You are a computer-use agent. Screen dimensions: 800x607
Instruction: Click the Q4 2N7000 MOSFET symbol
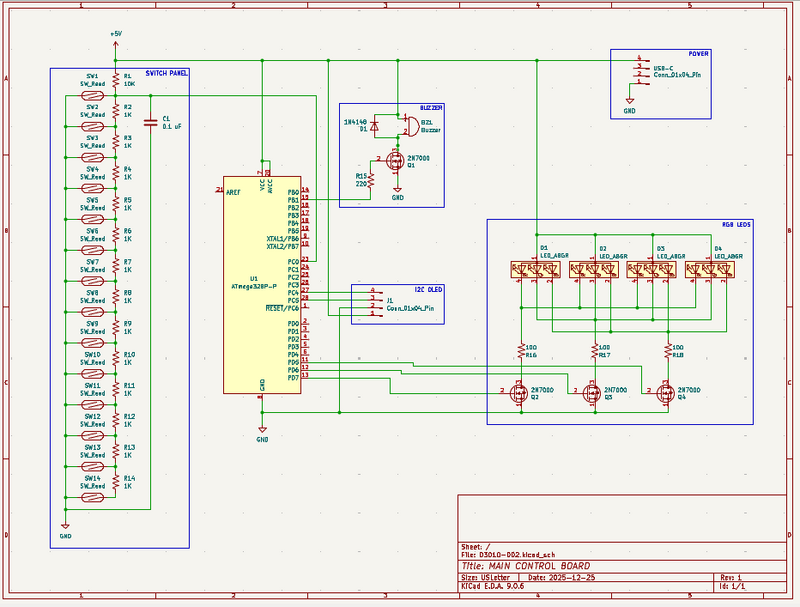click(x=665, y=393)
